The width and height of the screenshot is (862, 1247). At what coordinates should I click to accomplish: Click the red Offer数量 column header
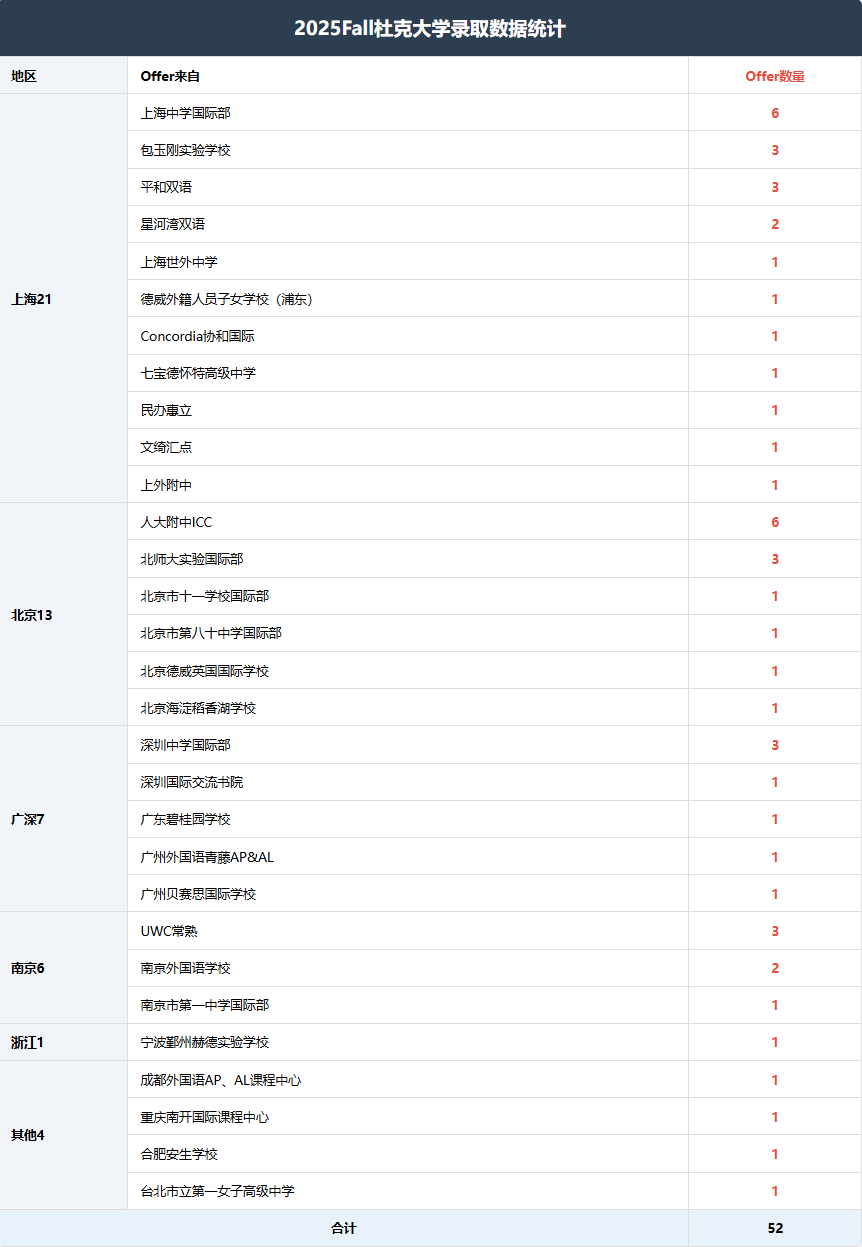click(x=774, y=76)
